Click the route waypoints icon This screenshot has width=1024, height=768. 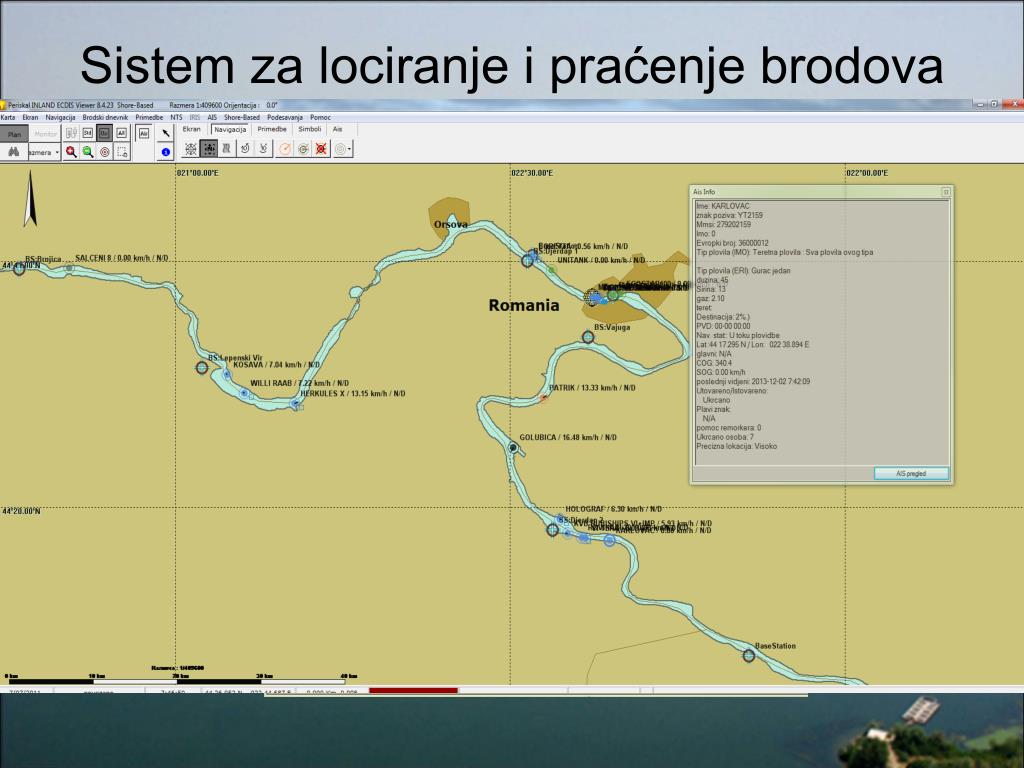point(227,149)
